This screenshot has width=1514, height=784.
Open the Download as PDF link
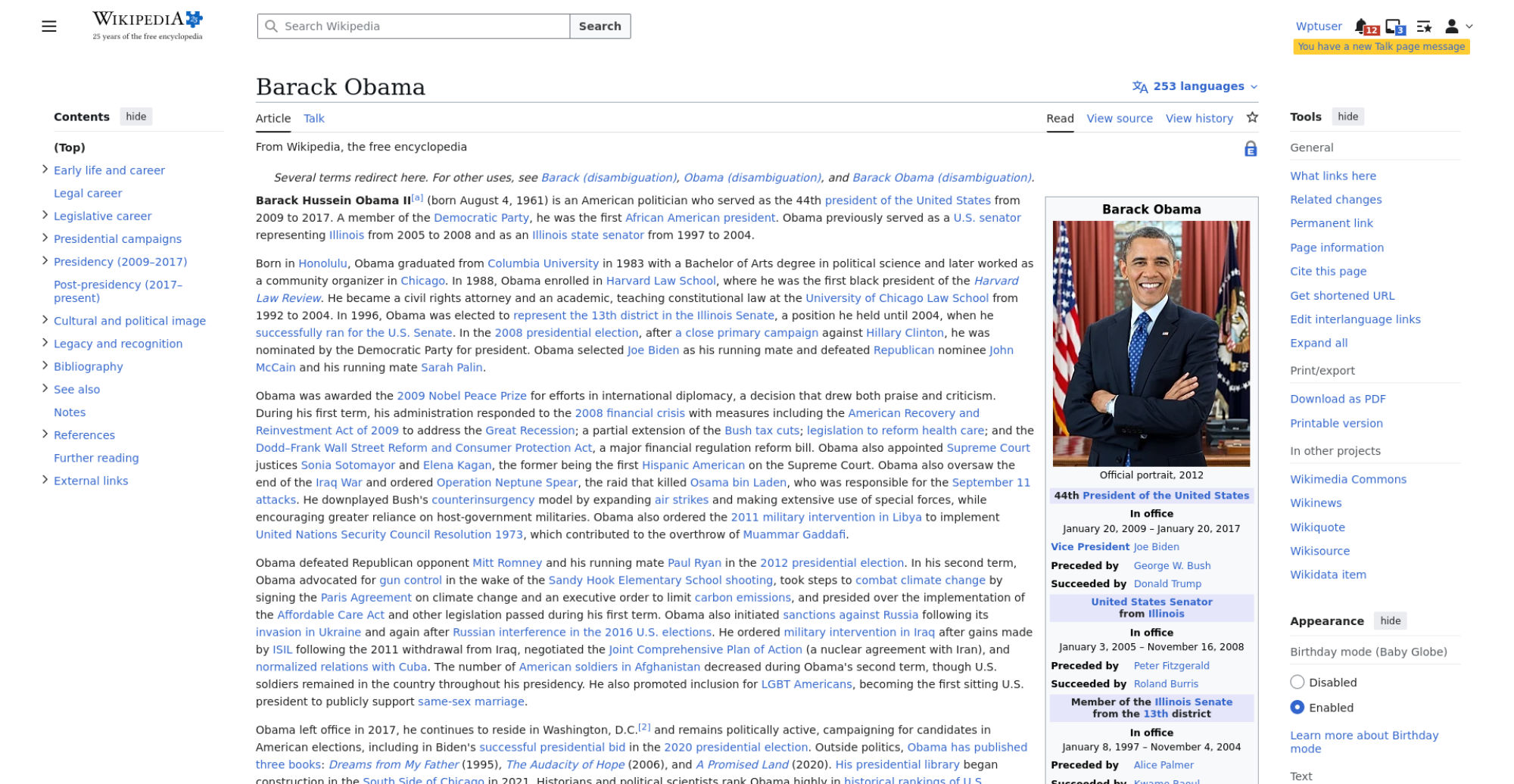coord(1338,399)
